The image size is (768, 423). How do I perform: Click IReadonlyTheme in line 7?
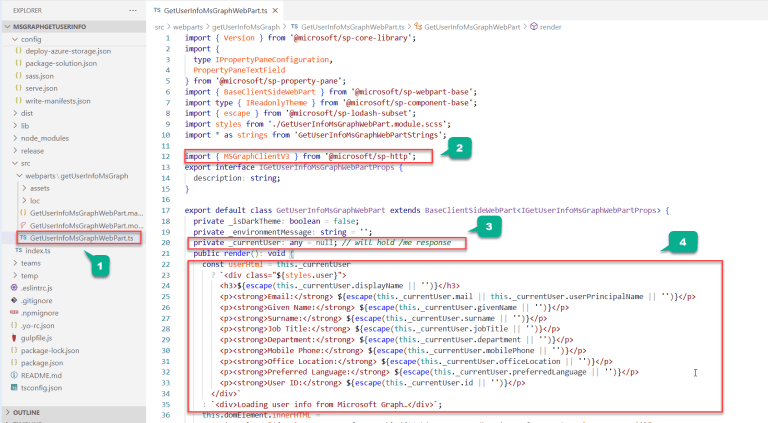(276, 102)
